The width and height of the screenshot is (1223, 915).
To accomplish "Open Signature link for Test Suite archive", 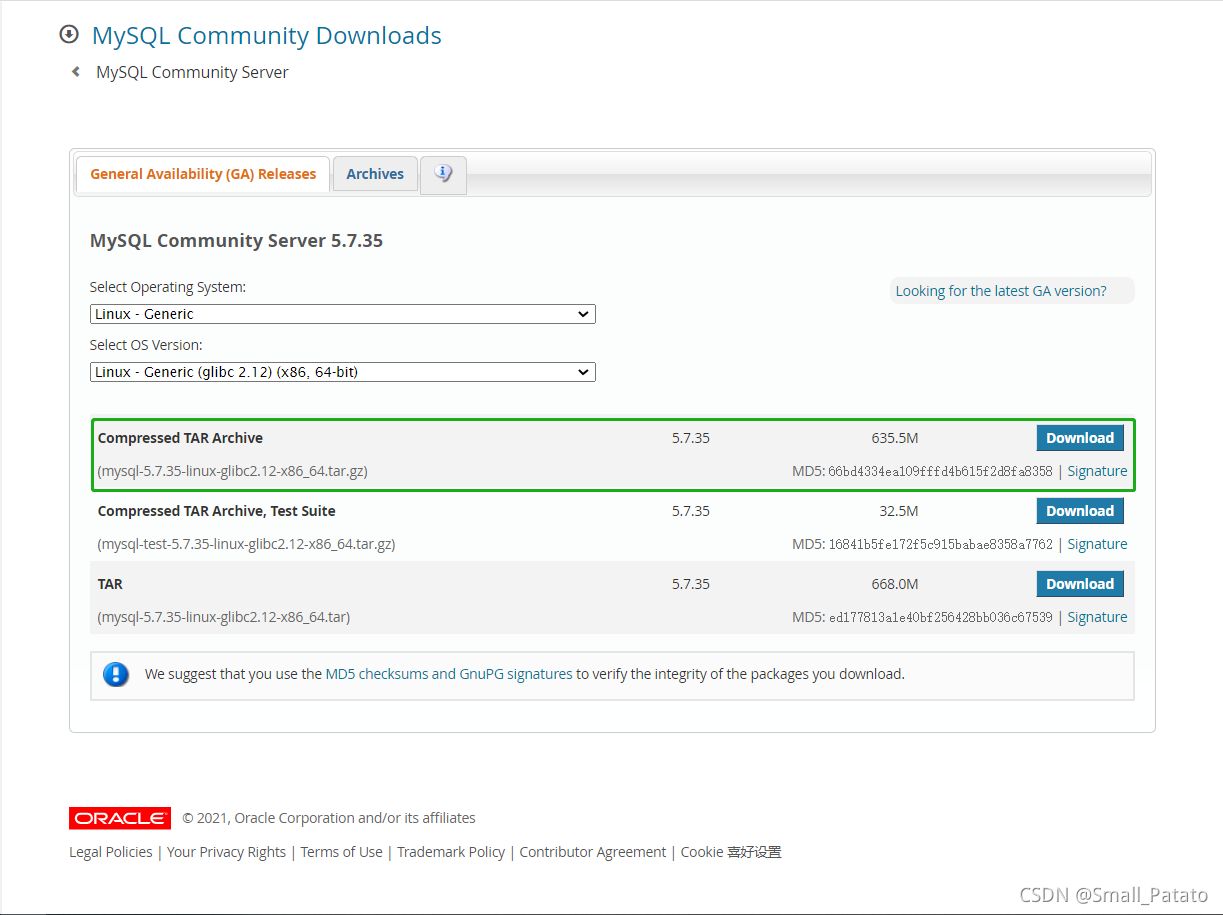I will coord(1097,544).
